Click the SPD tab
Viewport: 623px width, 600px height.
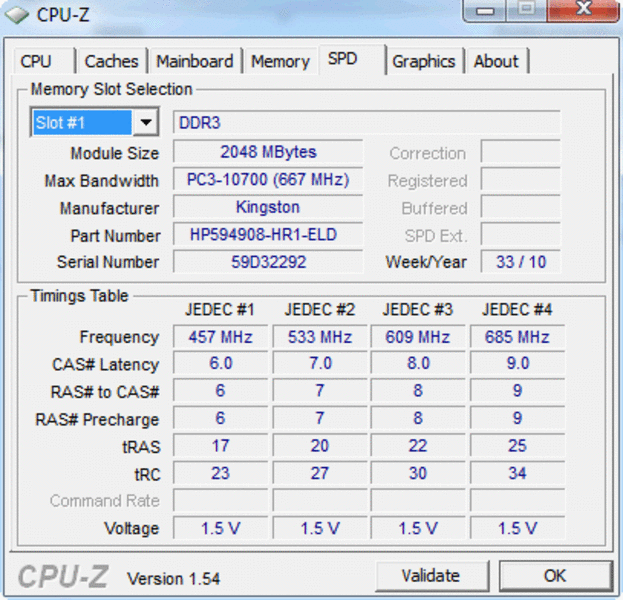point(343,59)
